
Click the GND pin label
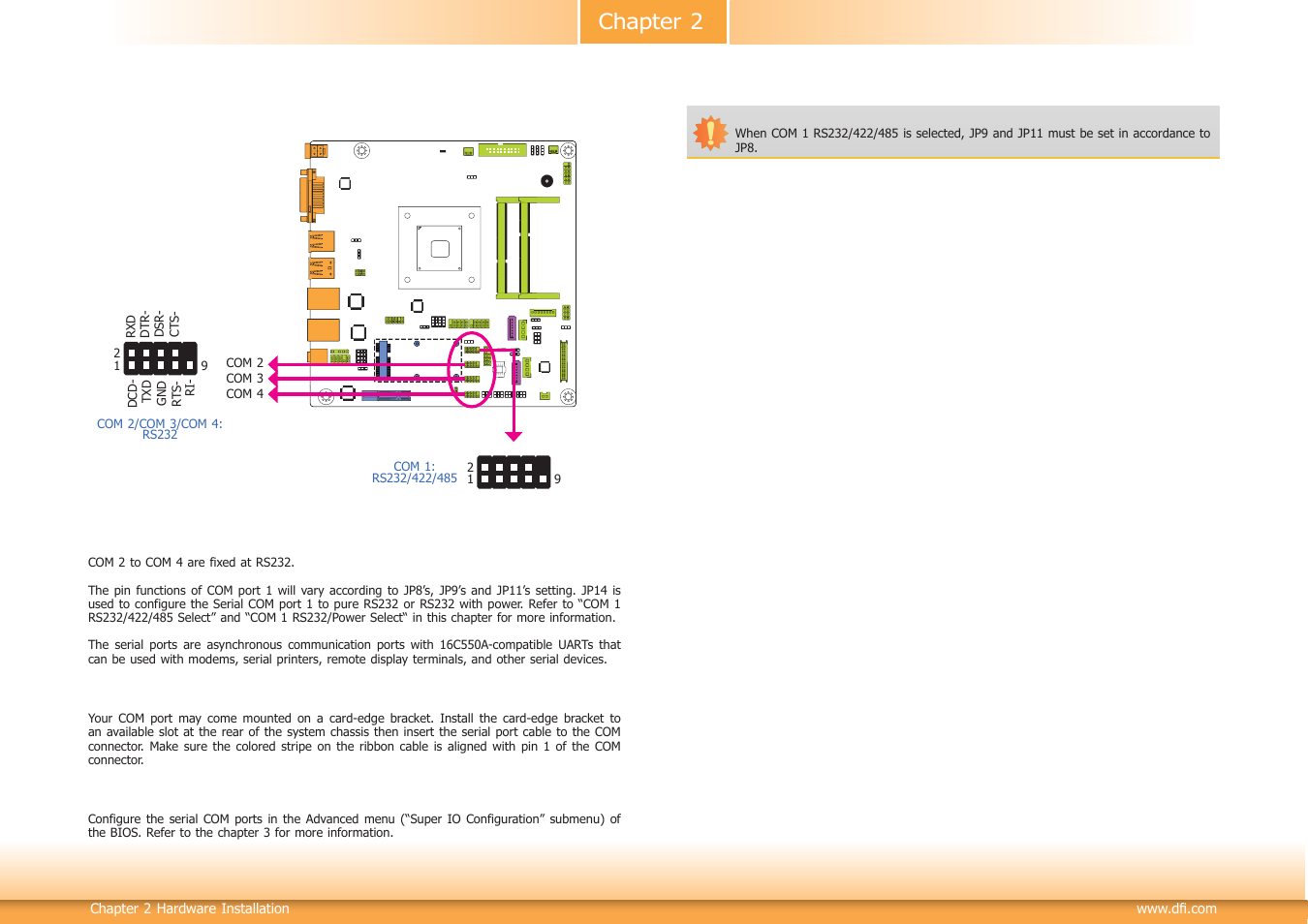[x=162, y=393]
